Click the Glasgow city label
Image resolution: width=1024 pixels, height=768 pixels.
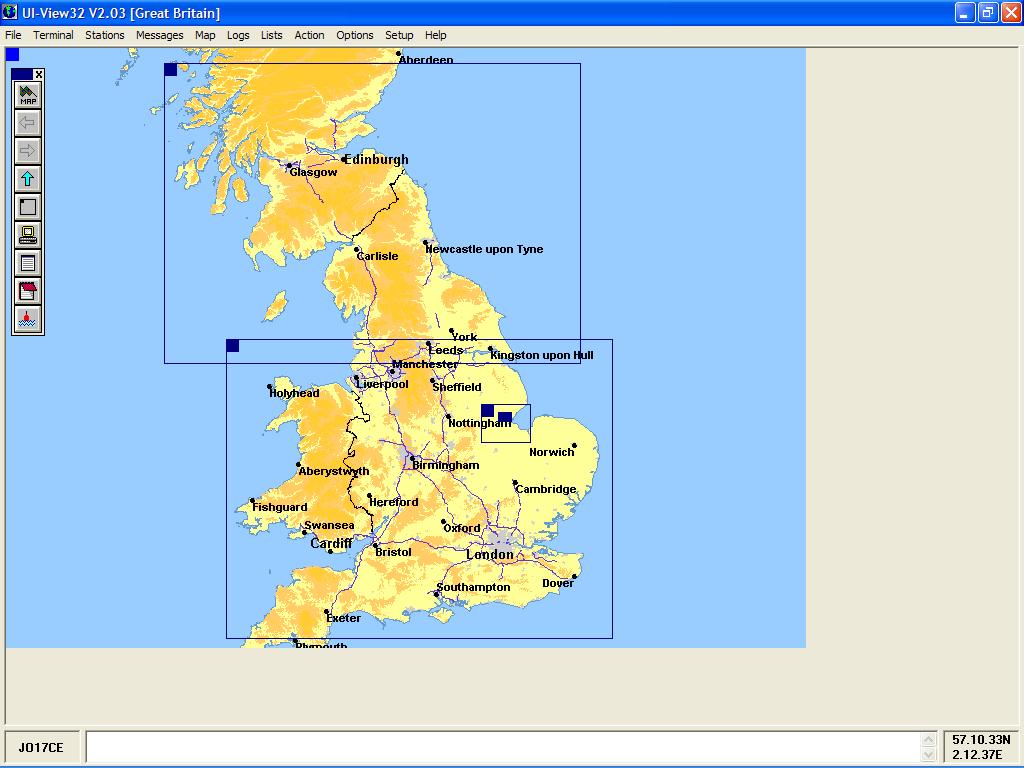click(x=313, y=172)
